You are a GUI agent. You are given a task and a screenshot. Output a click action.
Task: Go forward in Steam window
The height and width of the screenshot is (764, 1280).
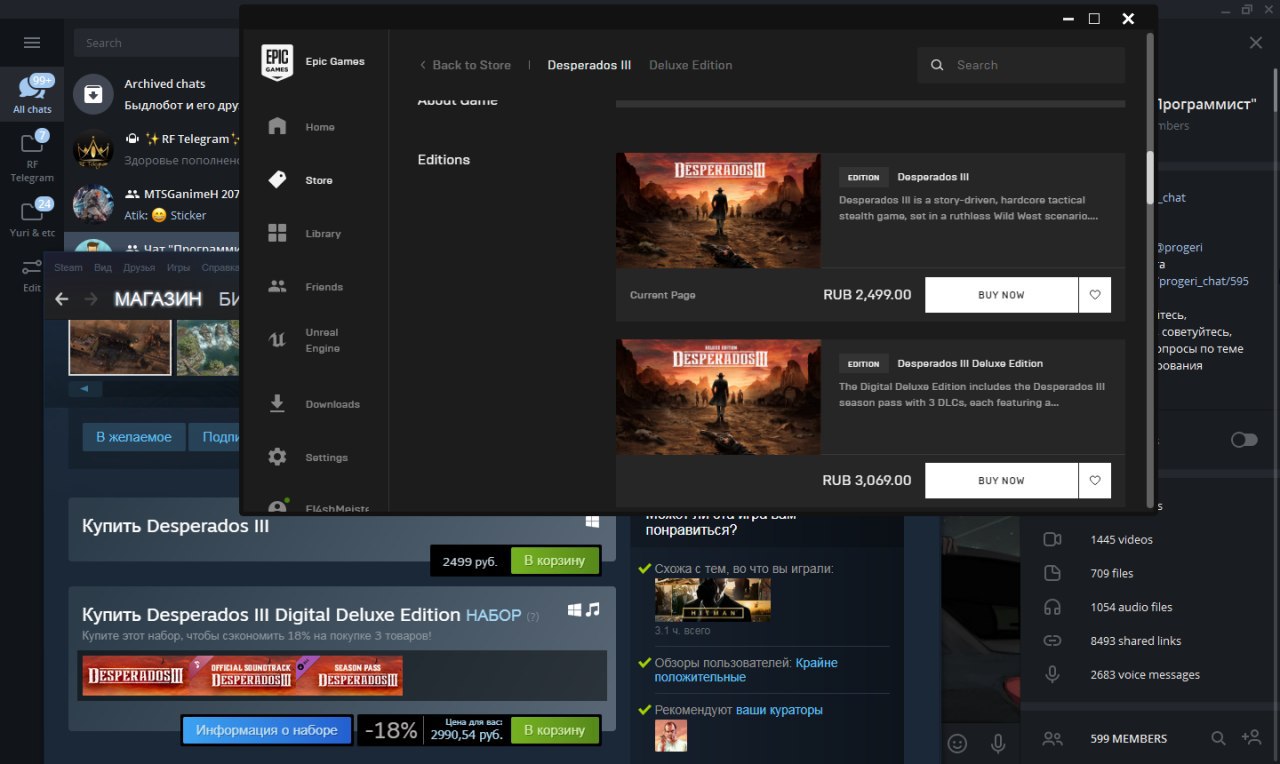pos(91,299)
